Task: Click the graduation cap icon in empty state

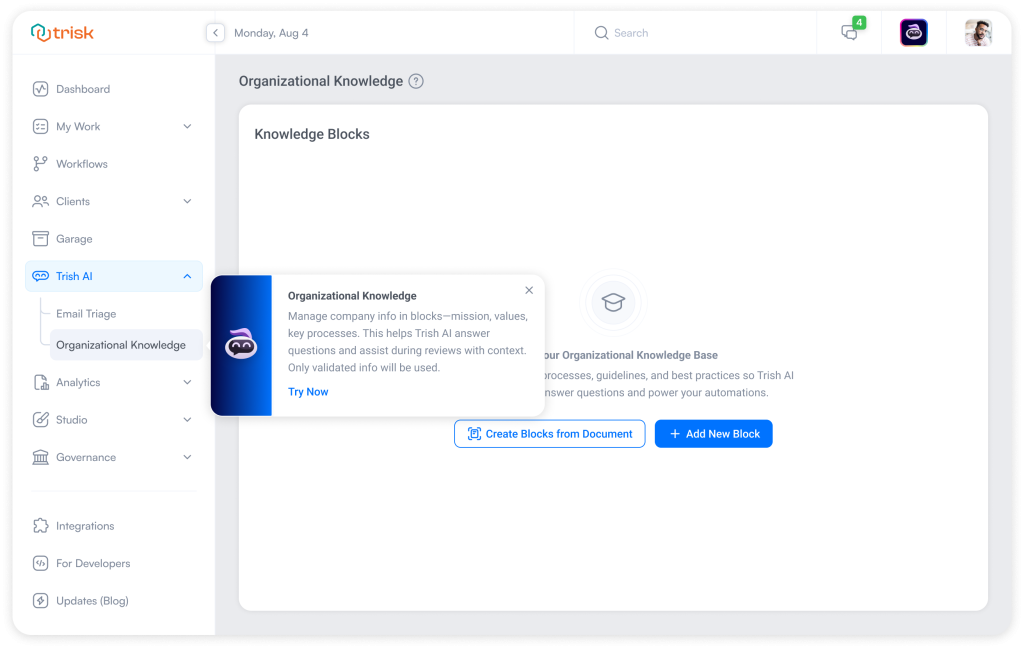Action: [613, 302]
